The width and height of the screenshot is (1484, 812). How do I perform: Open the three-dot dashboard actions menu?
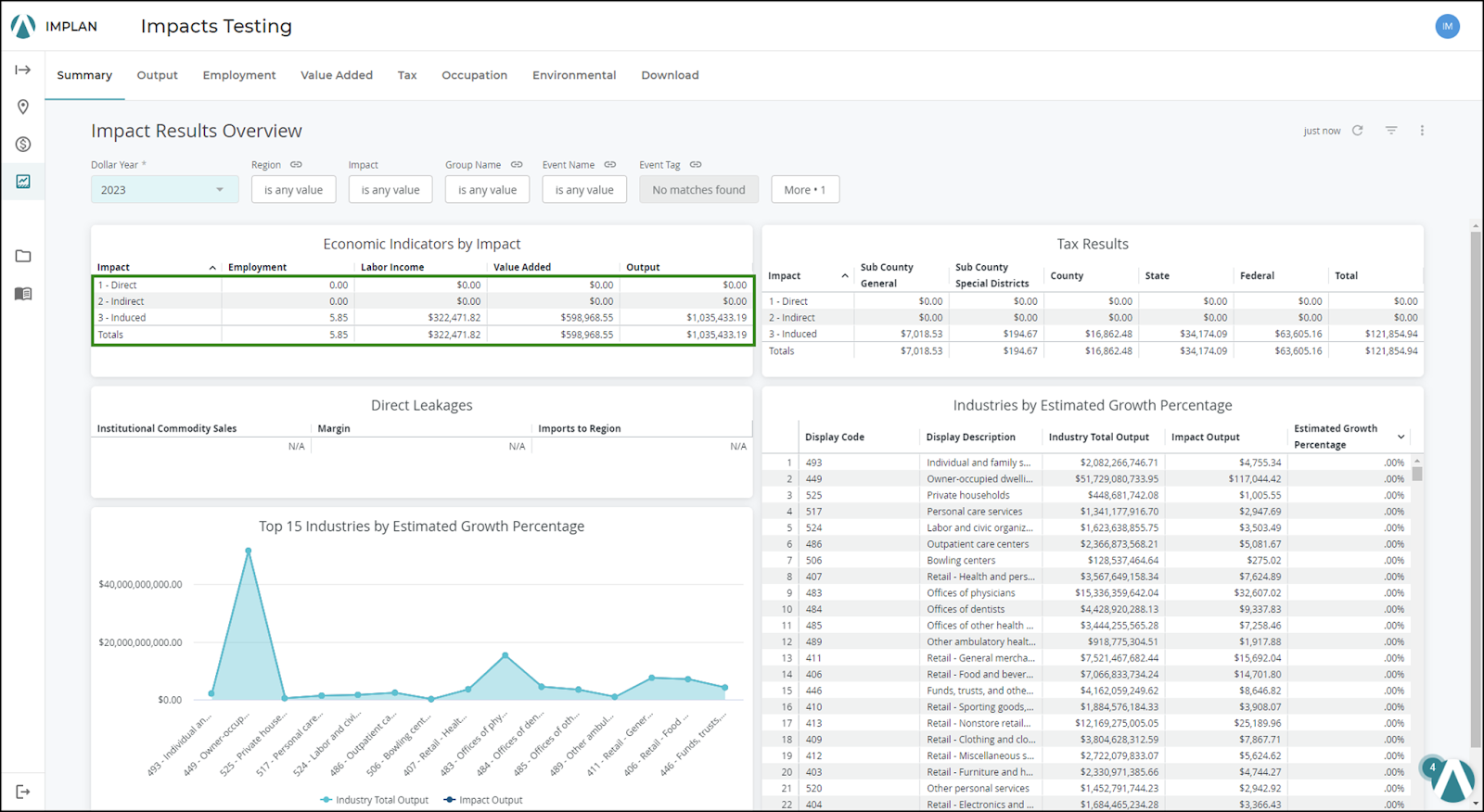pyautogui.click(x=1422, y=131)
